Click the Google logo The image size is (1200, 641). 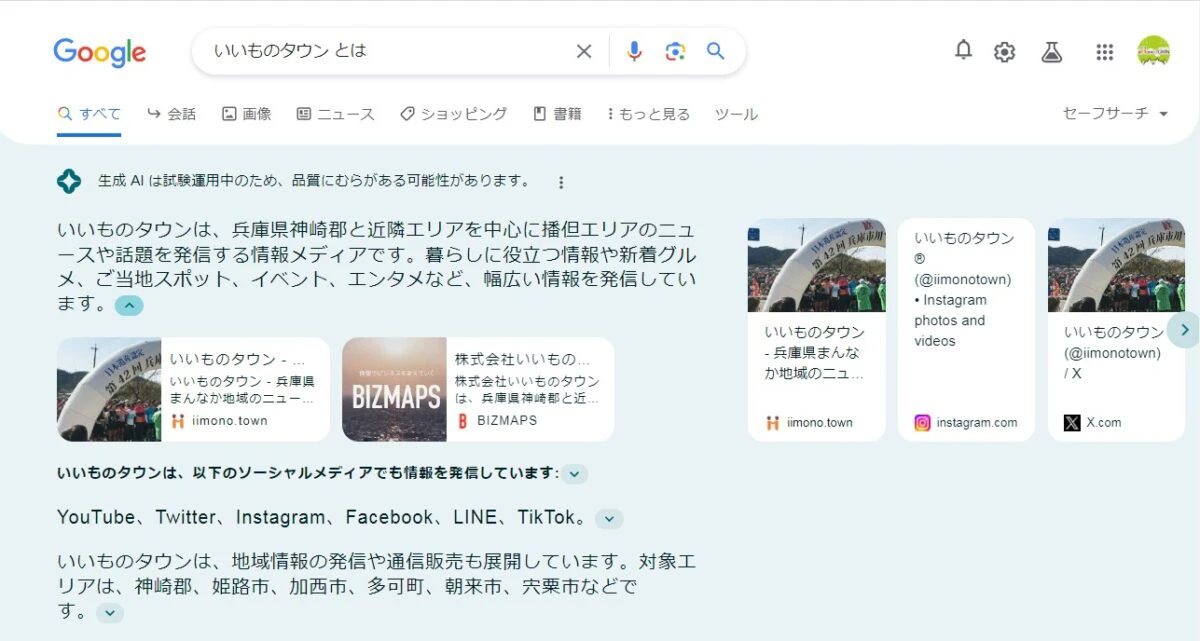(x=100, y=52)
